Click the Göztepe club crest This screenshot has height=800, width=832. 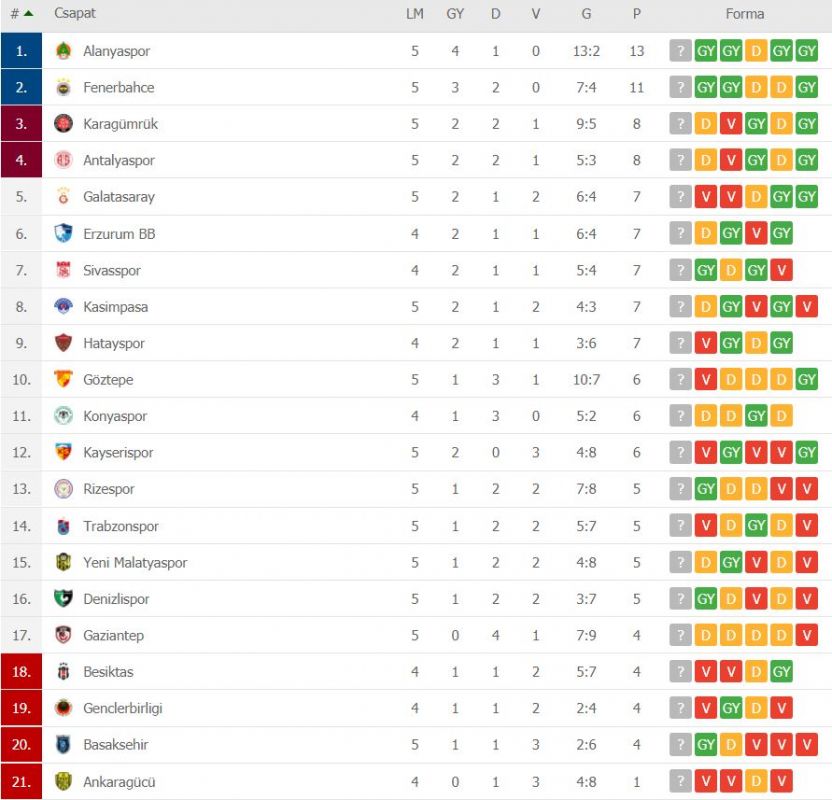(x=63, y=379)
